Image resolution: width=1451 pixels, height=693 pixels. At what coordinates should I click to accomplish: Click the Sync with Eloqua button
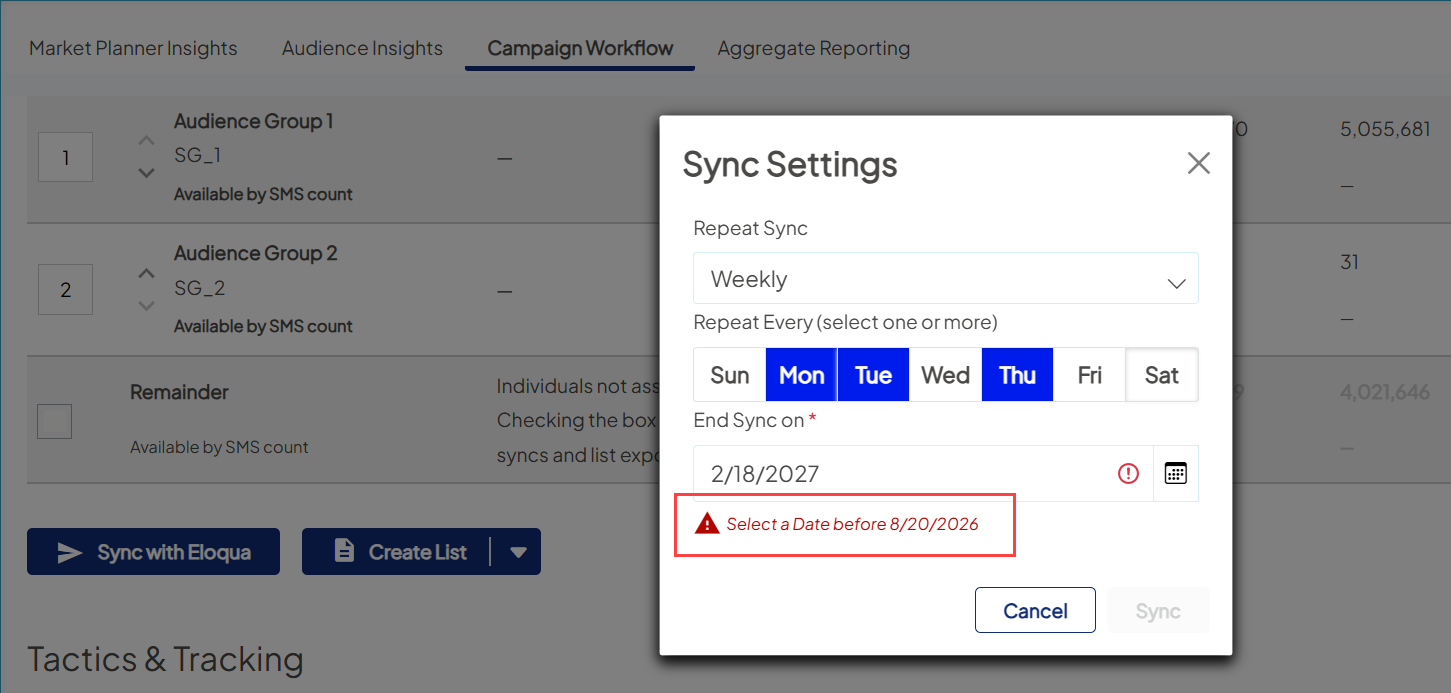pos(152,551)
